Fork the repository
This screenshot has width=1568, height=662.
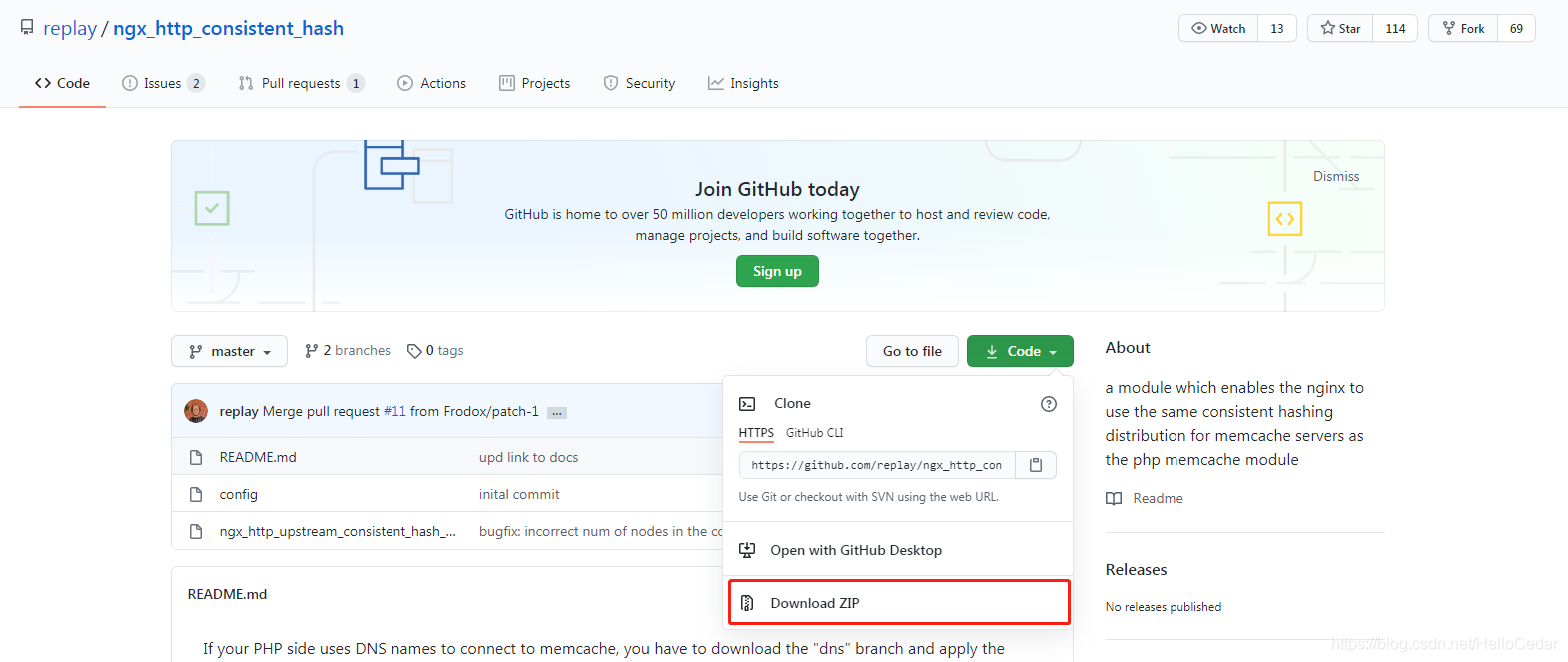click(1463, 28)
